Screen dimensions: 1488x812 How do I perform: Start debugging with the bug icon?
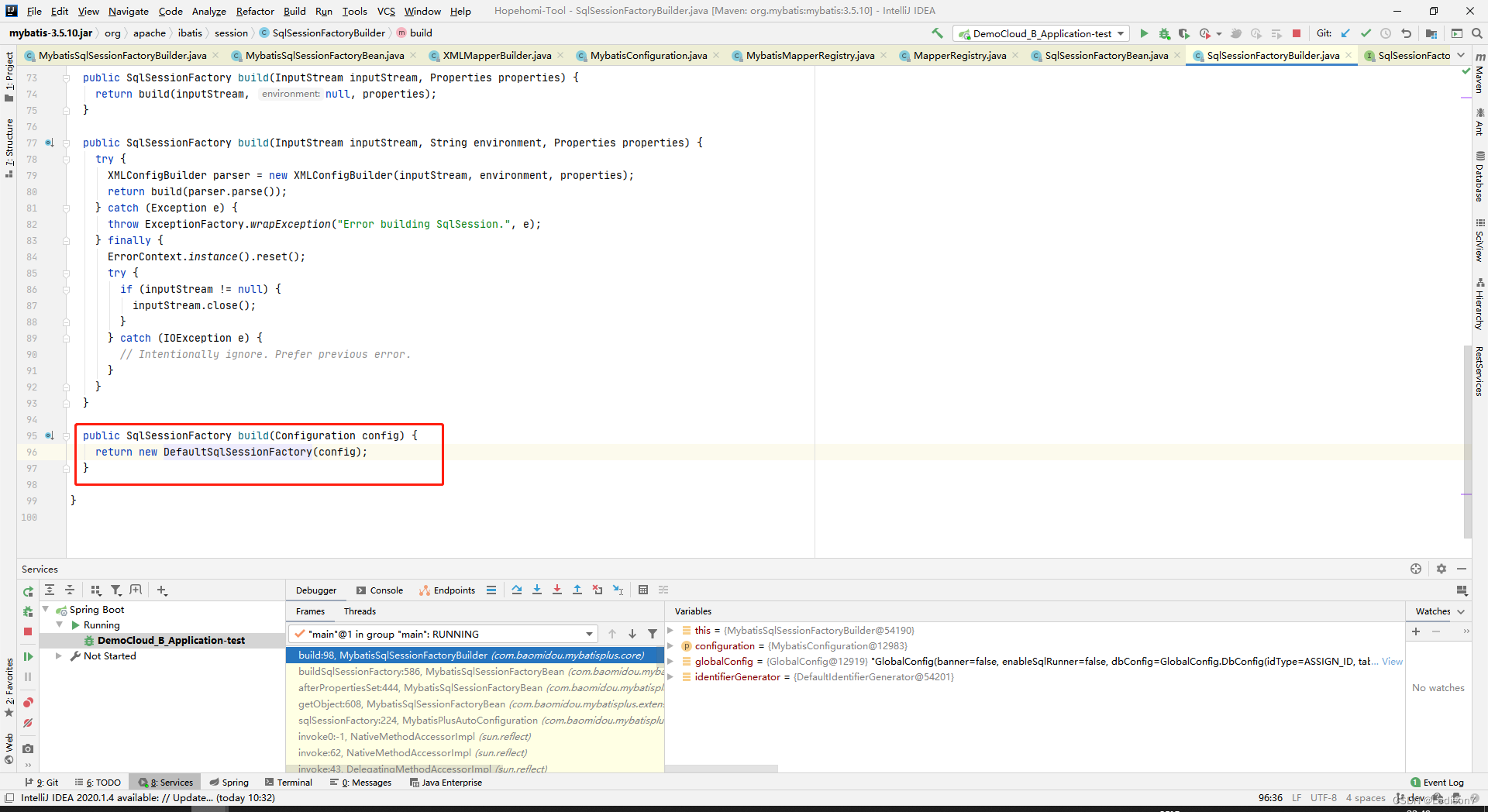point(1164,33)
